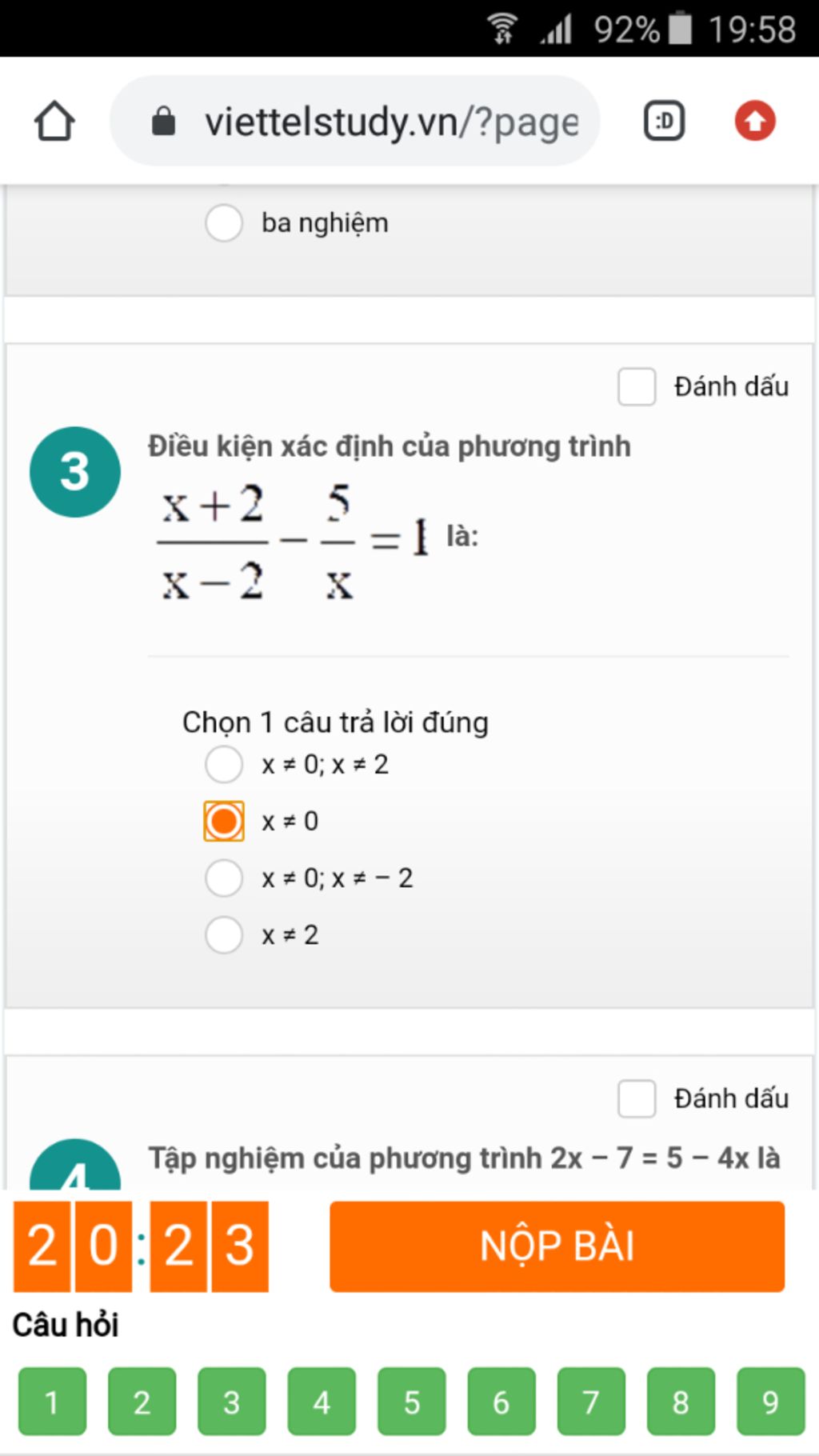Go to question 5 in navigator
This screenshot has width=819, height=1456.
pos(411,1401)
